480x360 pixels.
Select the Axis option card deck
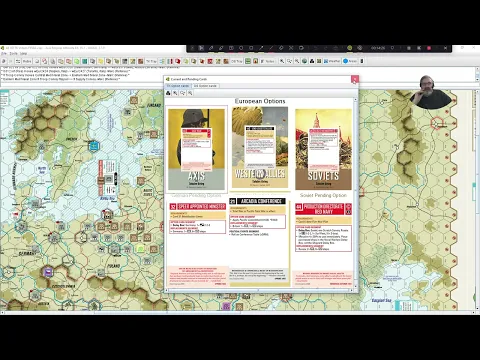(197, 150)
